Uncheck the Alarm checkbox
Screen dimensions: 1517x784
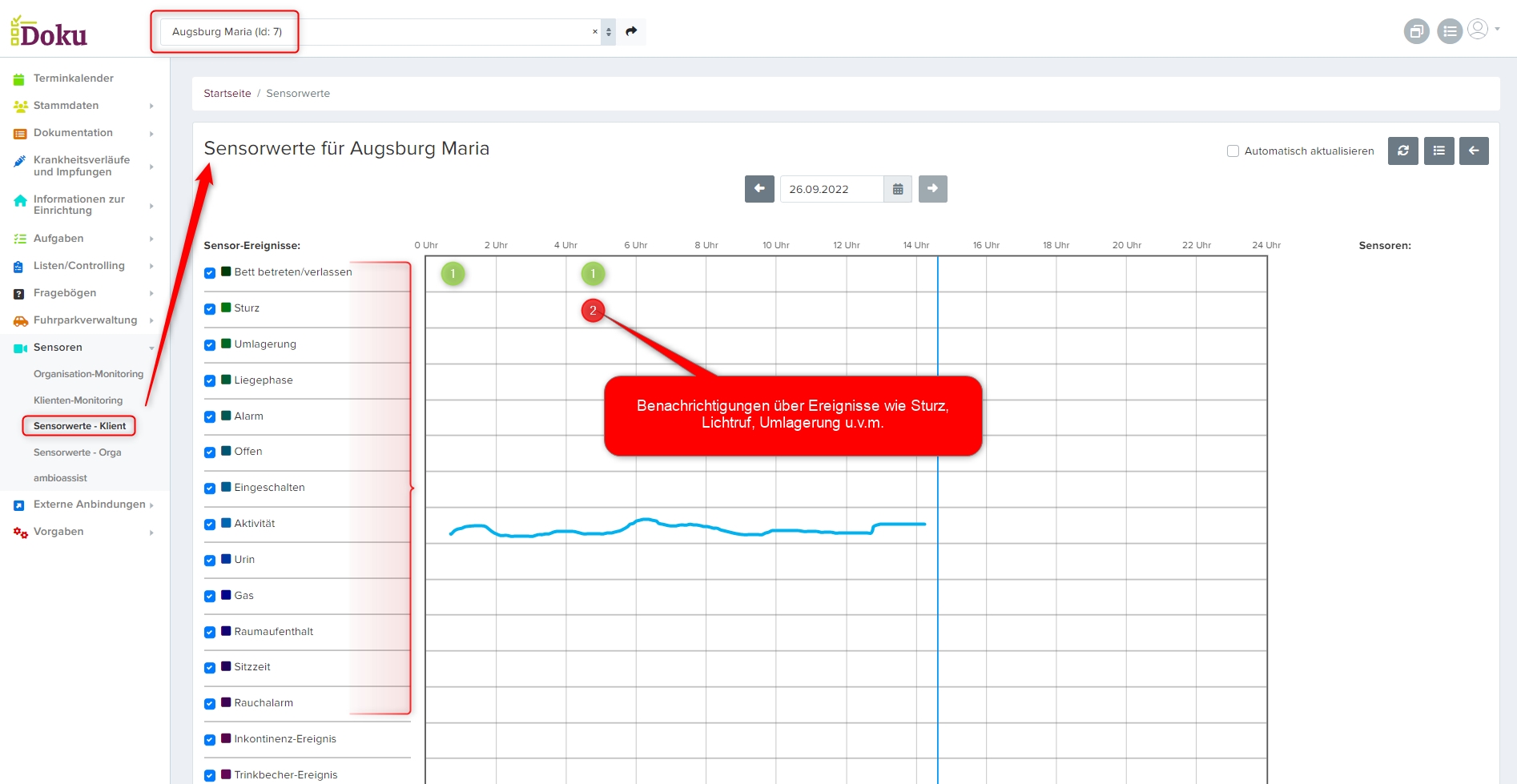pyautogui.click(x=210, y=417)
